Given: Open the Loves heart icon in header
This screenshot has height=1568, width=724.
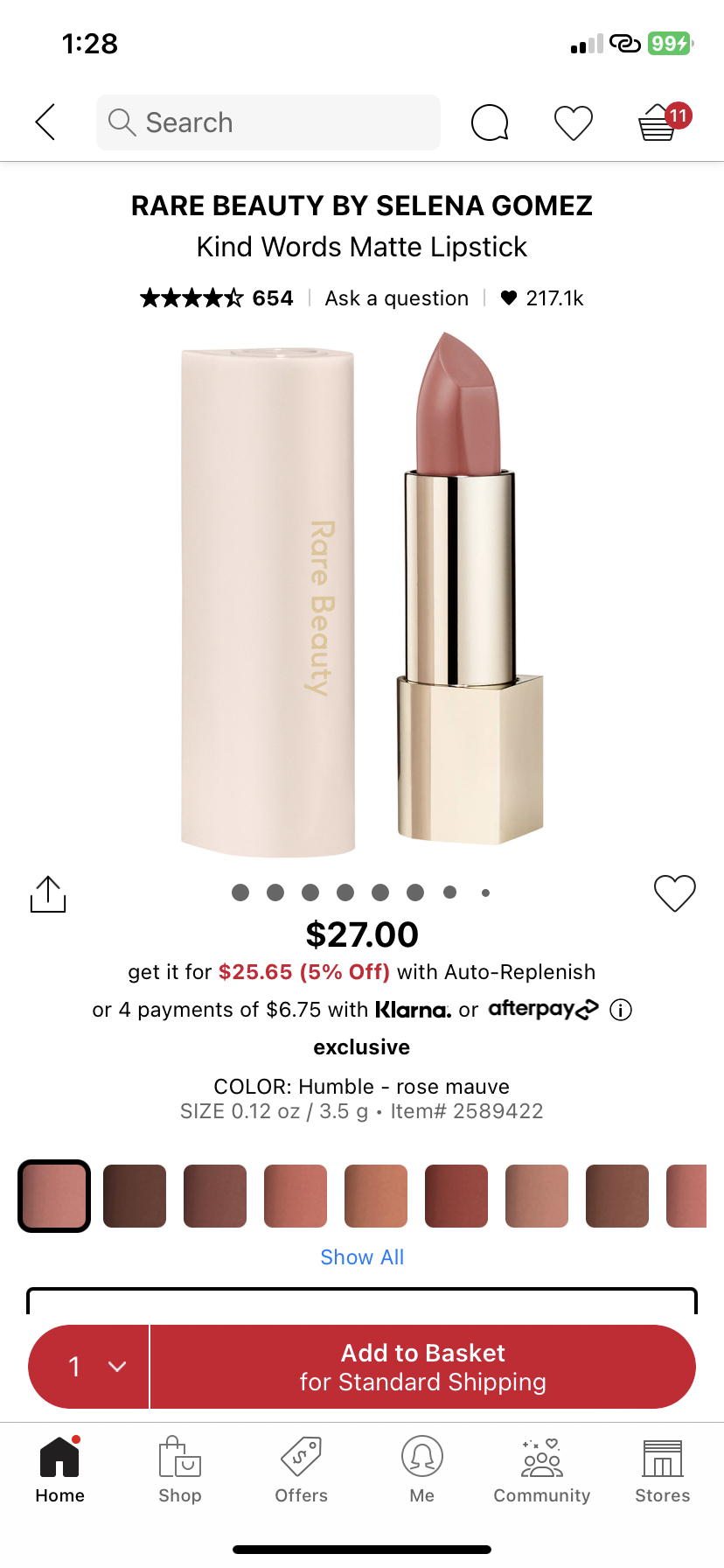Looking at the screenshot, I should click(574, 122).
